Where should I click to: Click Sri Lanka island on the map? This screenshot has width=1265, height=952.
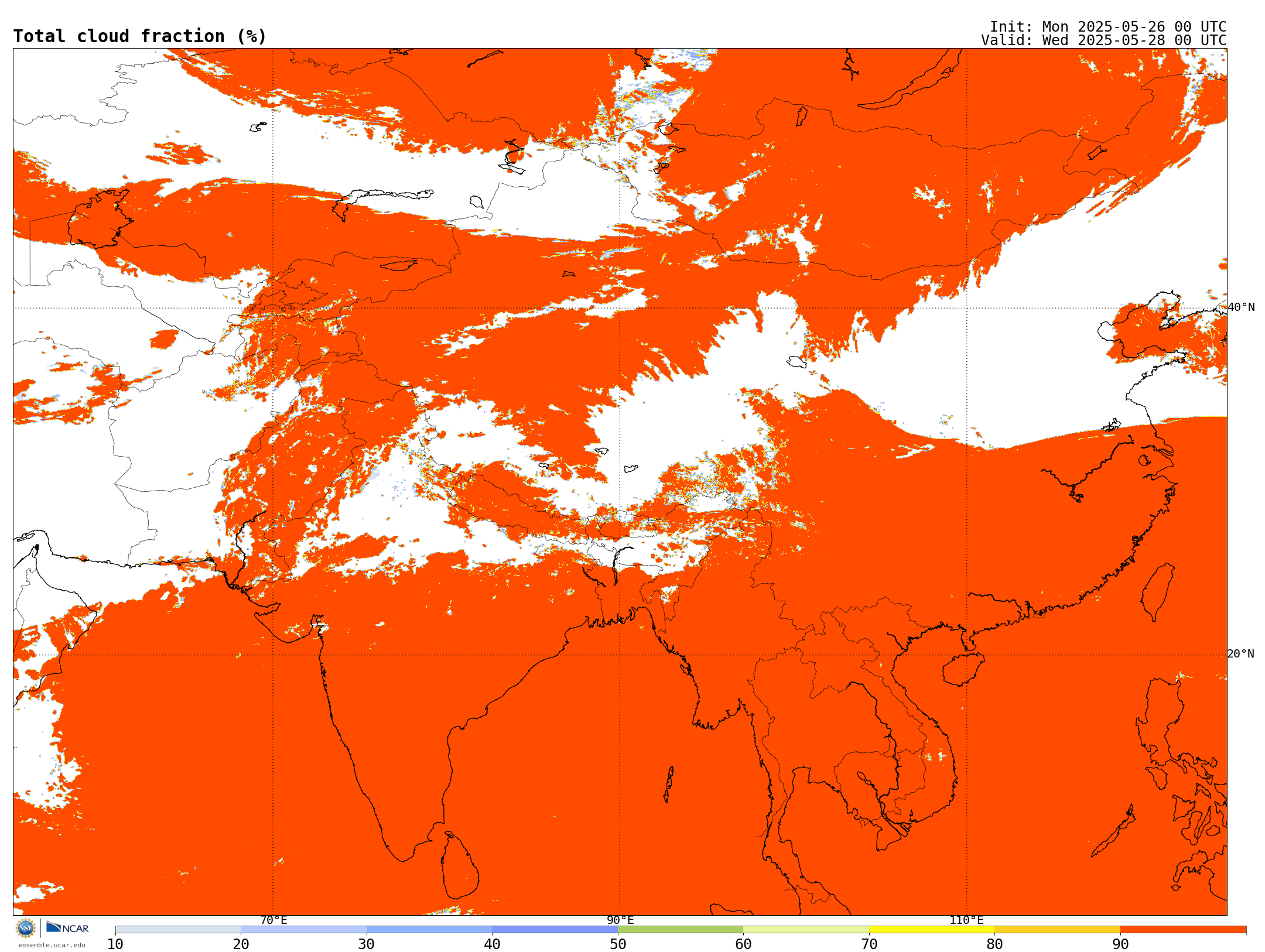pyautogui.click(x=460, y=867)
